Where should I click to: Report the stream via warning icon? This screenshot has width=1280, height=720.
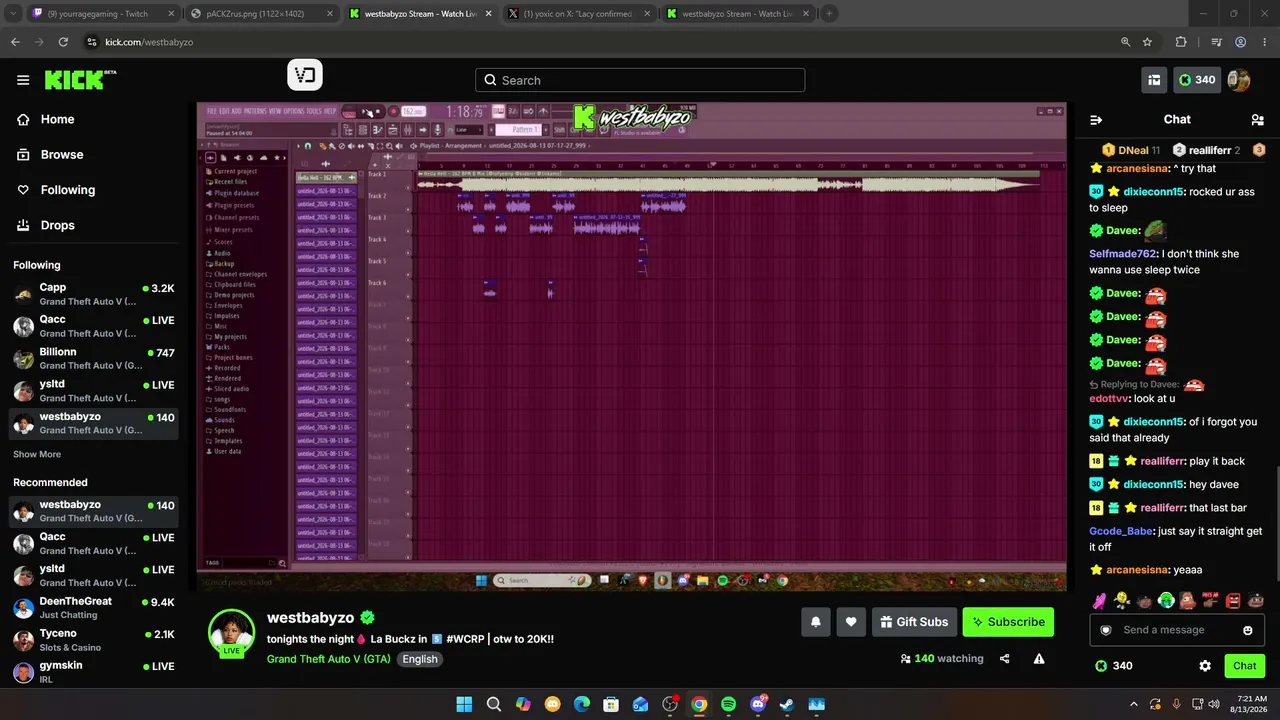1039,659
